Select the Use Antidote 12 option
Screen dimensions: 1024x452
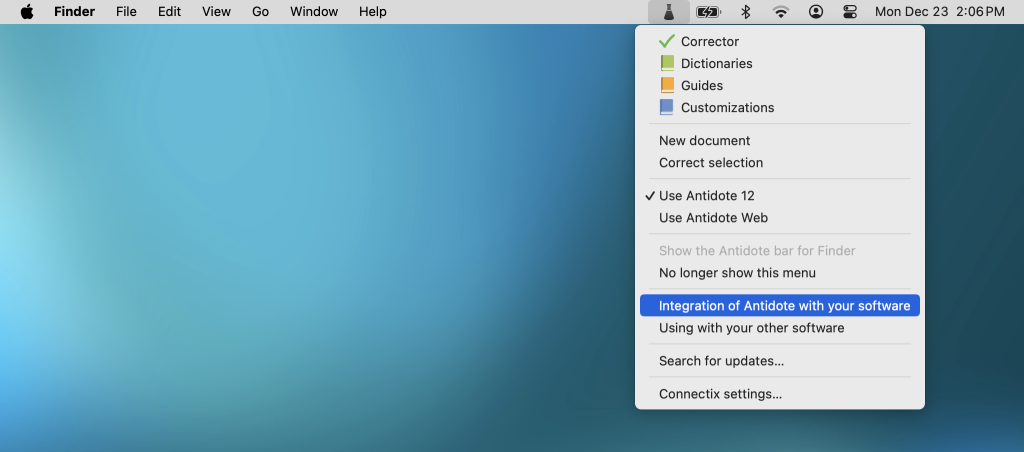[x=706, y=196]
